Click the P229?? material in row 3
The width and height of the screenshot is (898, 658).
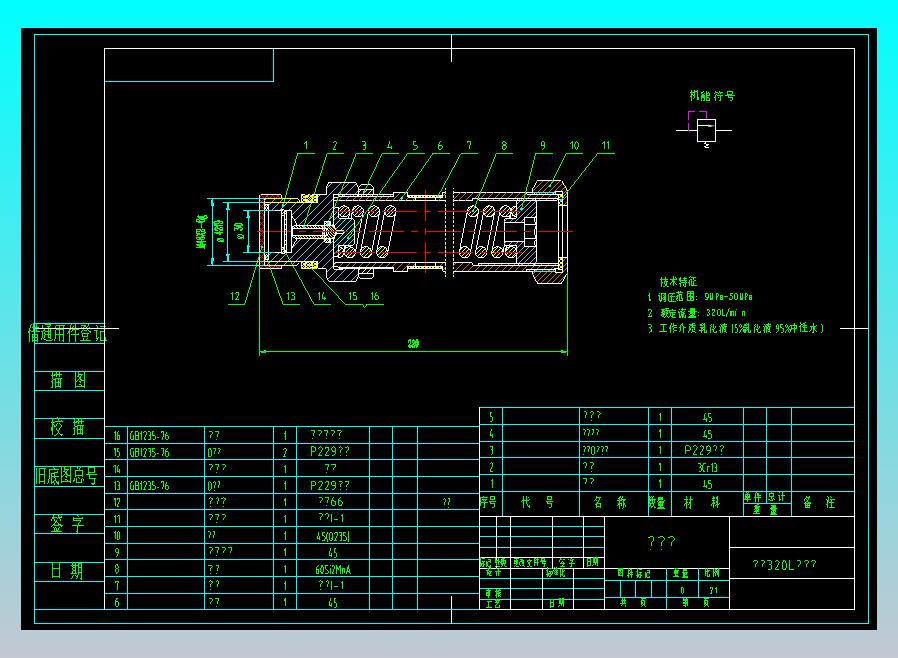704,450
